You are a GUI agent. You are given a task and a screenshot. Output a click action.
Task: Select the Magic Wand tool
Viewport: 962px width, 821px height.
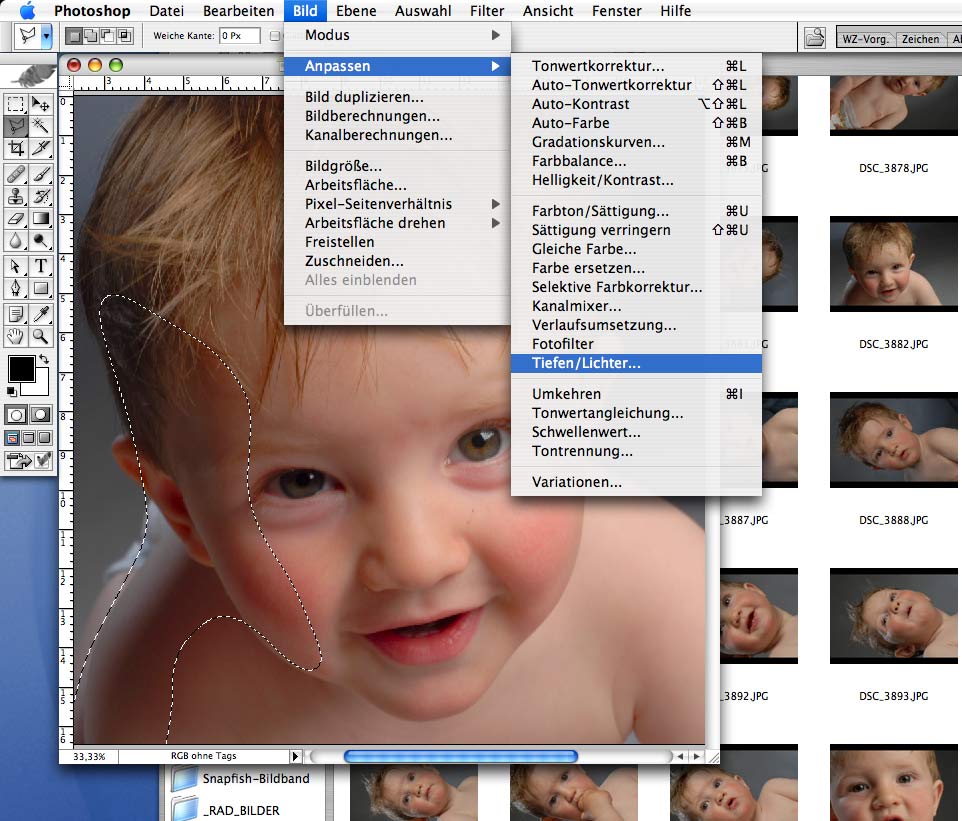(41, 126)
